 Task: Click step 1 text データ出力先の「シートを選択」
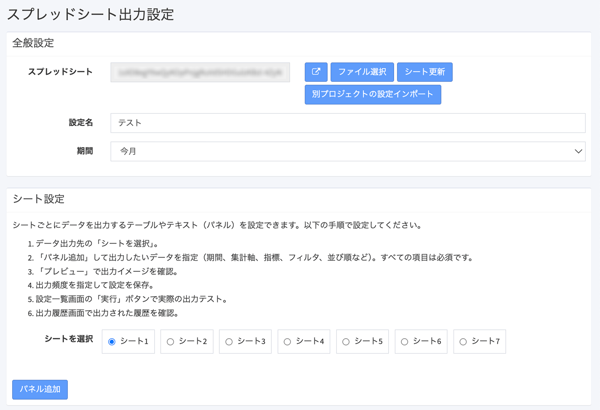(93, 243)
